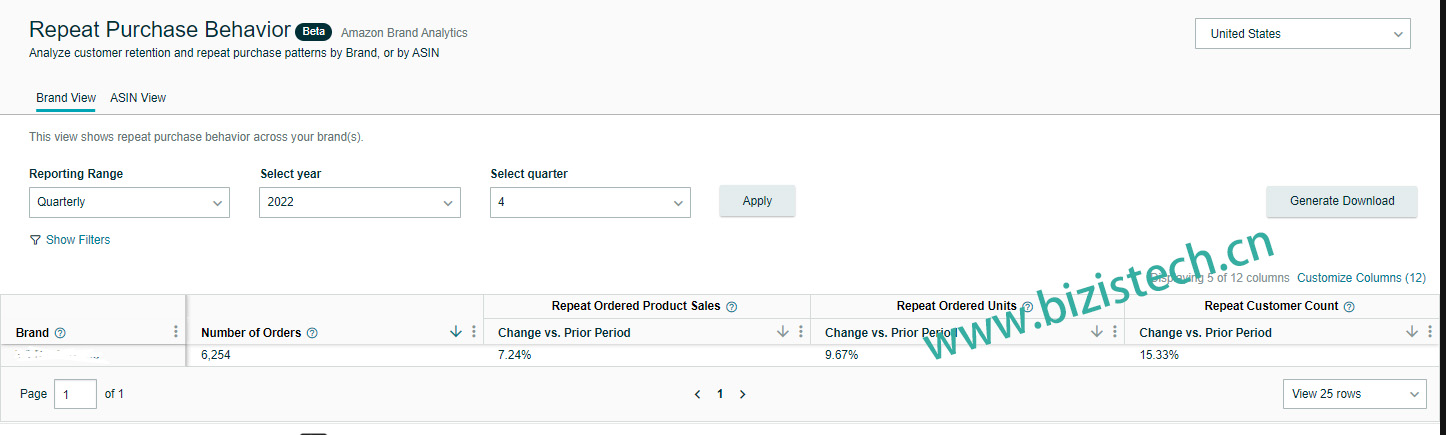This screenshot has height=435, width=1446.
Task: Open the Reporting Range Quarterly dropdown
Action: click(130, 202)
